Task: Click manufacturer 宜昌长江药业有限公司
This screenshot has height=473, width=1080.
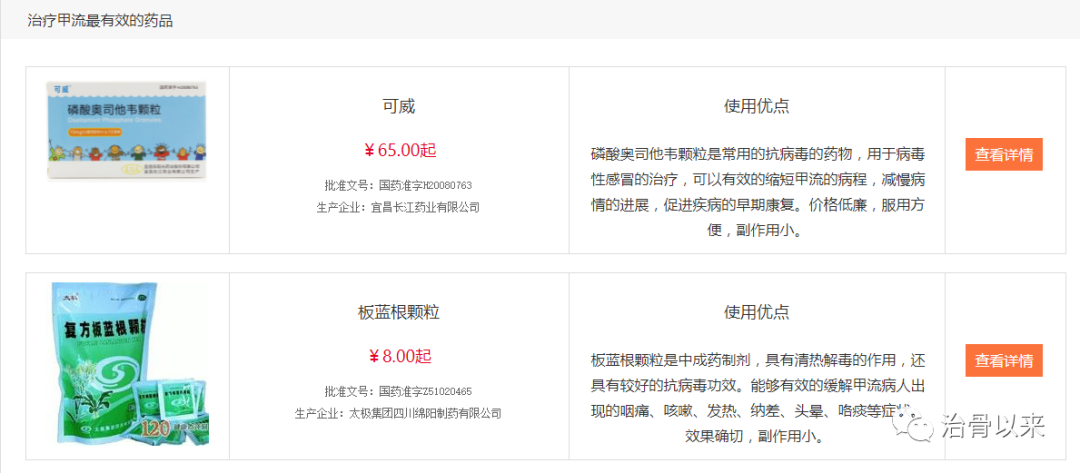Action: pos(425,207)
